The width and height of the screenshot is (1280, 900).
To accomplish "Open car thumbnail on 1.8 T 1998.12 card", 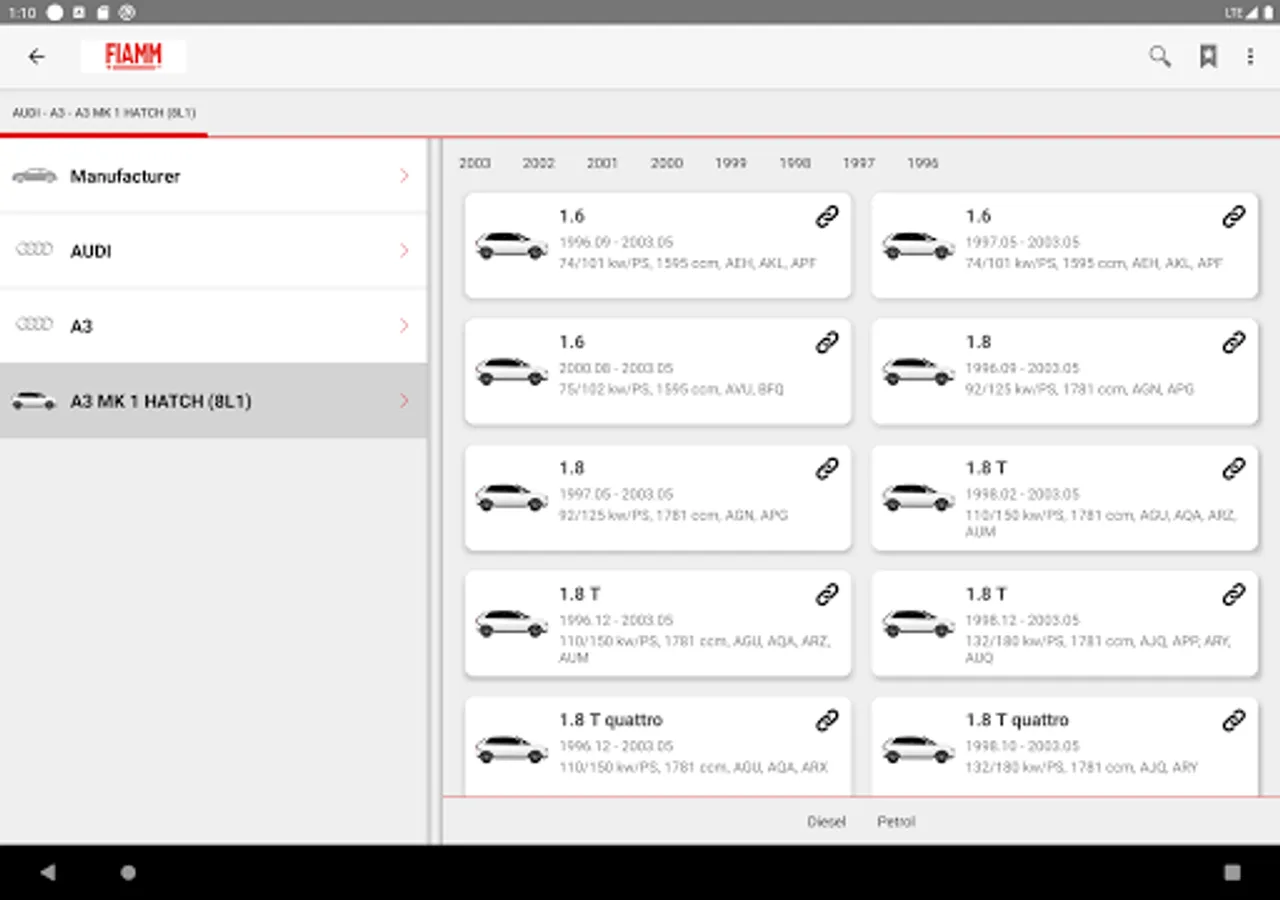I will (919, 623).
